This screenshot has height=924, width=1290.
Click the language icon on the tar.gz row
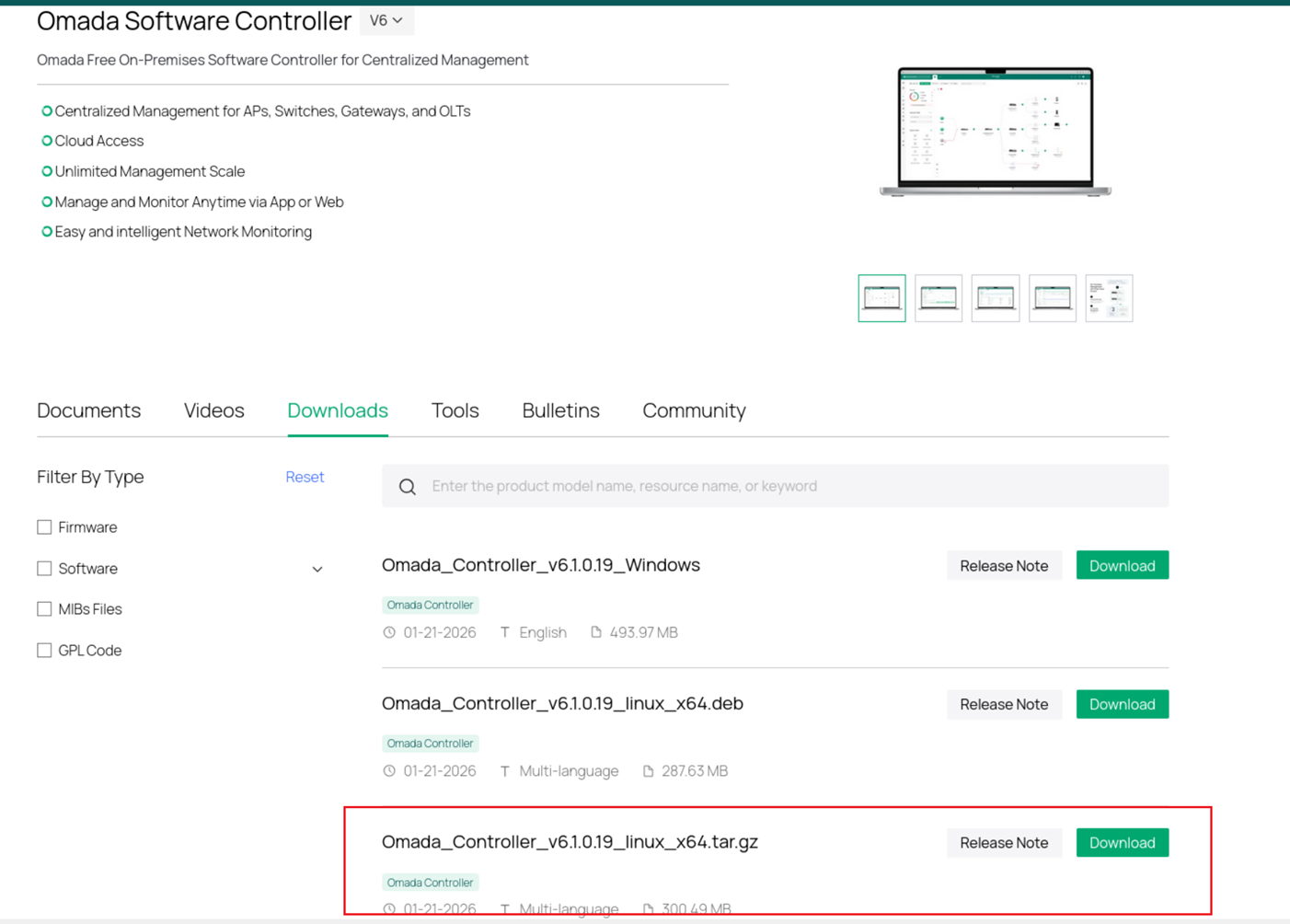tap(505, 908)
